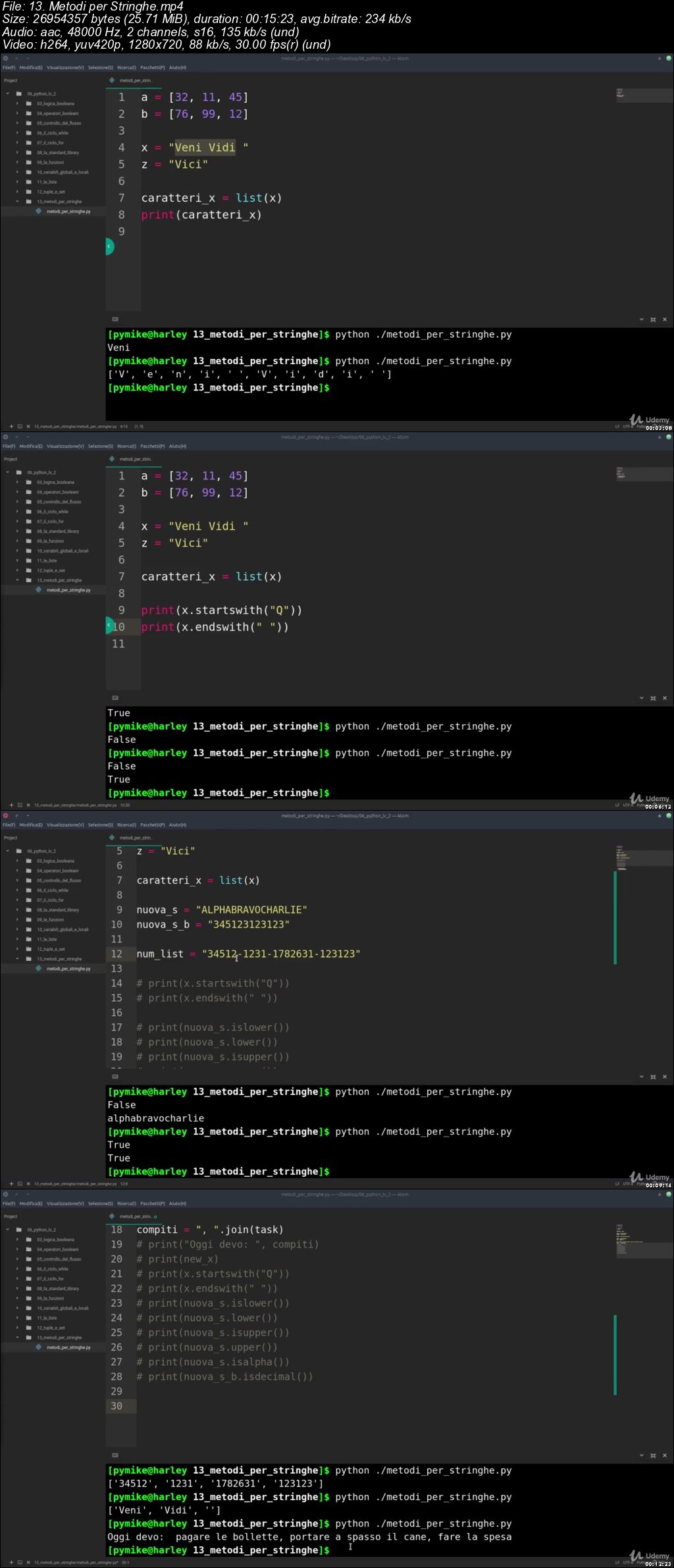674x1568 pixels.
Task: Click the keyboard icon above the first frame's terminal
Action: pyautogui.click(x=115, y=319)
